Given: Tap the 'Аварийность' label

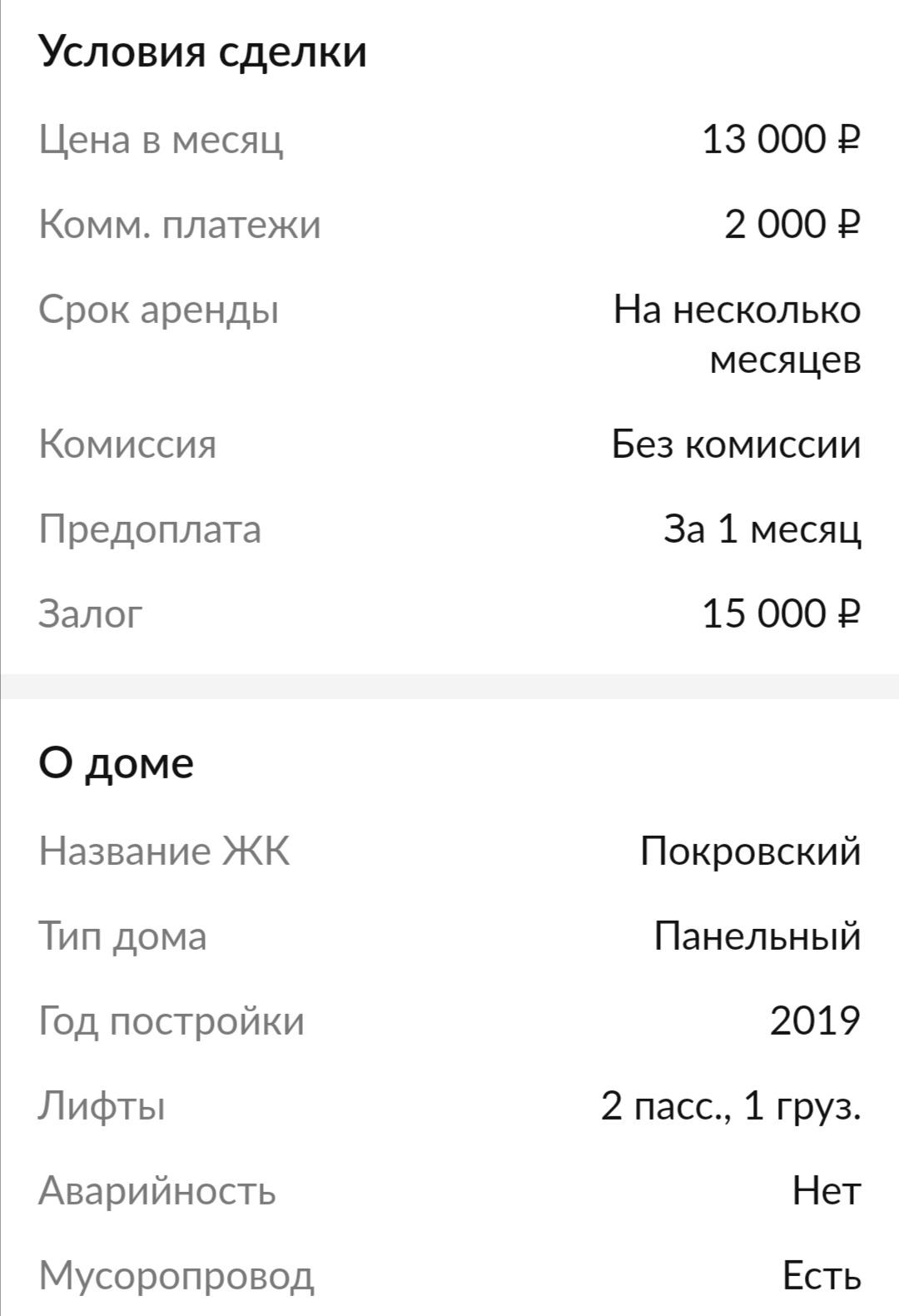Looking at the screenshot, I should 156,1191.
